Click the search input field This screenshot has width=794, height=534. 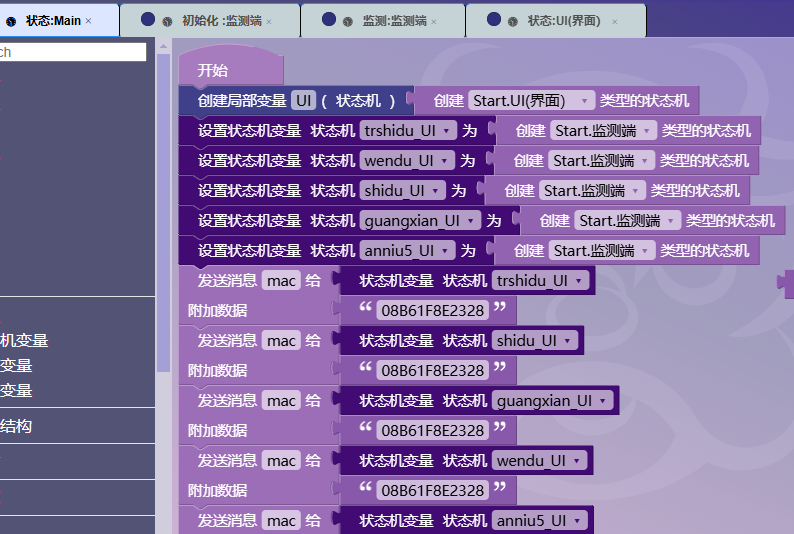pyautogui.click(x=73, y=52)
